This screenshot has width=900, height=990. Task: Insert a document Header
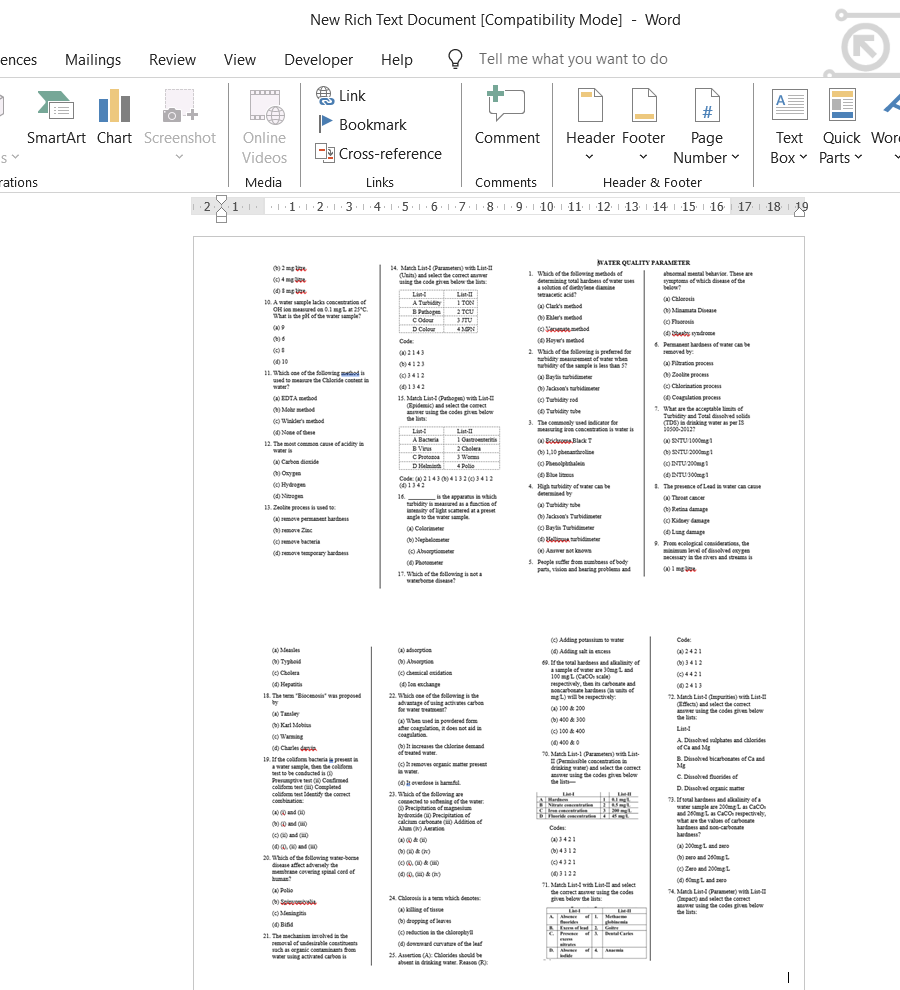(590, 120)
